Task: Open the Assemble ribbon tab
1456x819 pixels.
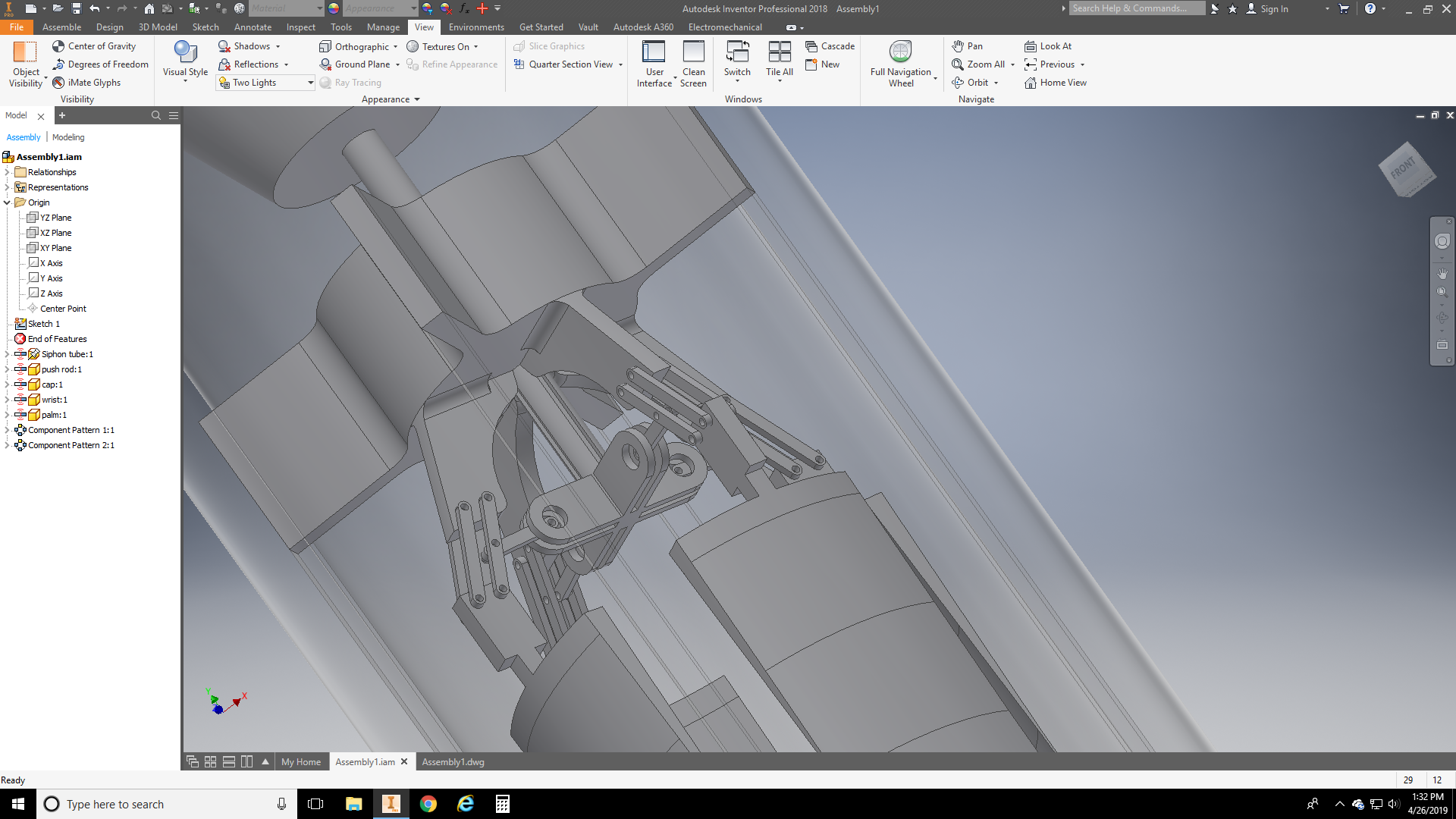Action: tap(61, 27)
